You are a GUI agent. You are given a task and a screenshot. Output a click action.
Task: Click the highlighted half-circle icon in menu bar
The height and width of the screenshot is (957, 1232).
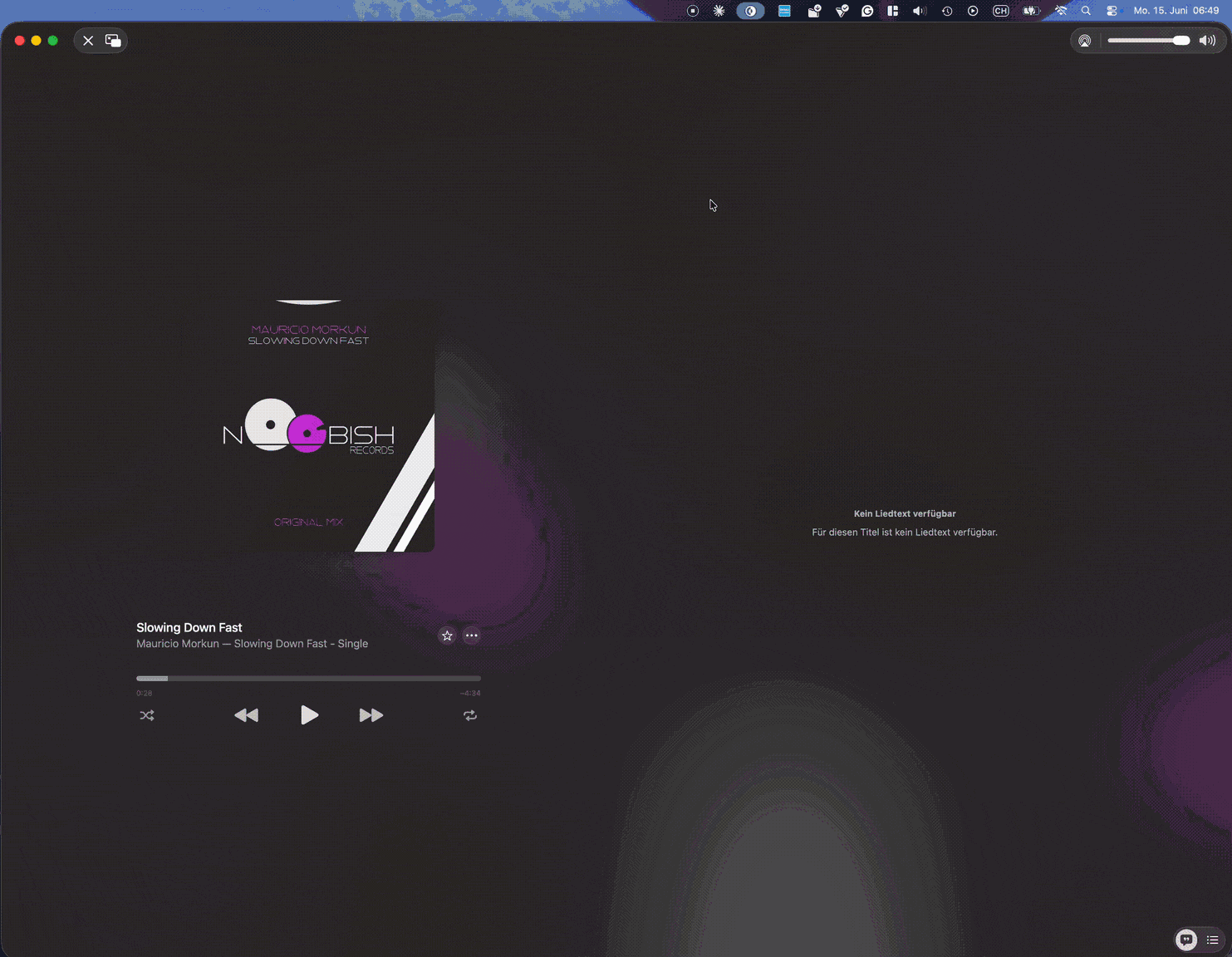tap(750, 11)
